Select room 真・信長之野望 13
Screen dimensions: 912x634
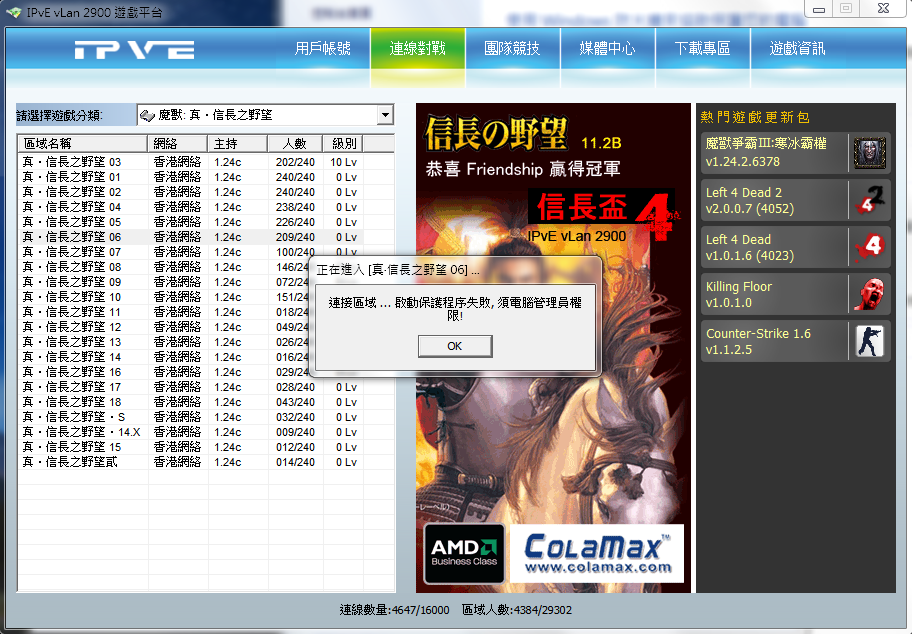pyautogui.click(x=164, y=342)
